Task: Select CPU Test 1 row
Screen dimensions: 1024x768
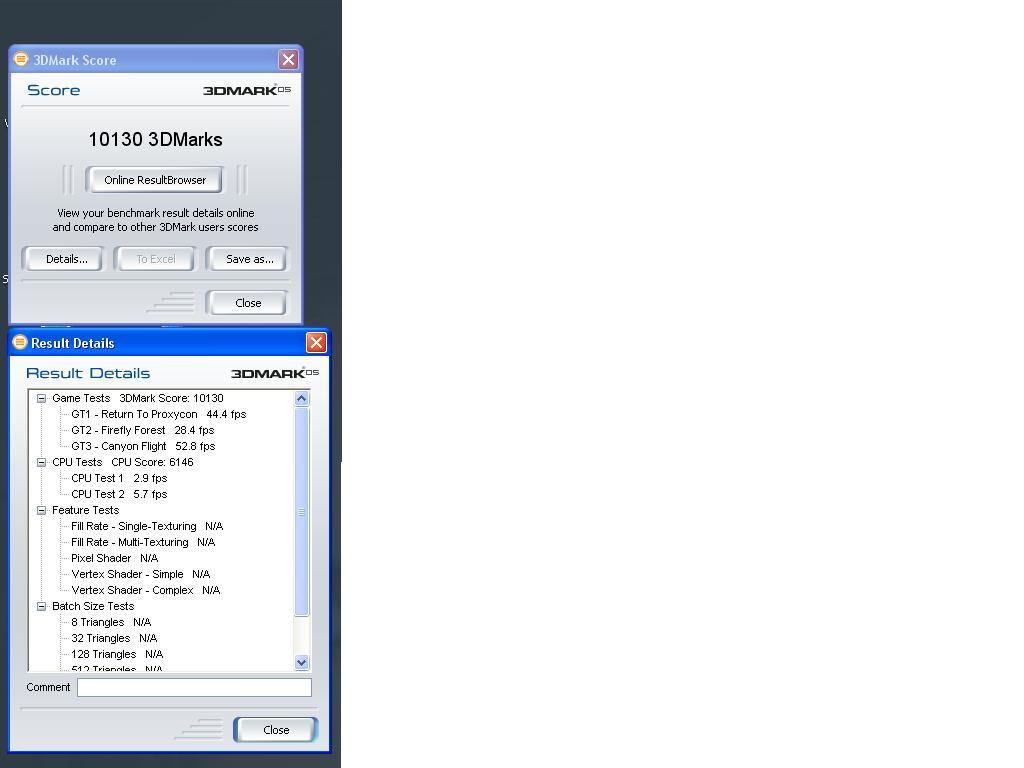Action: [119, 478]
